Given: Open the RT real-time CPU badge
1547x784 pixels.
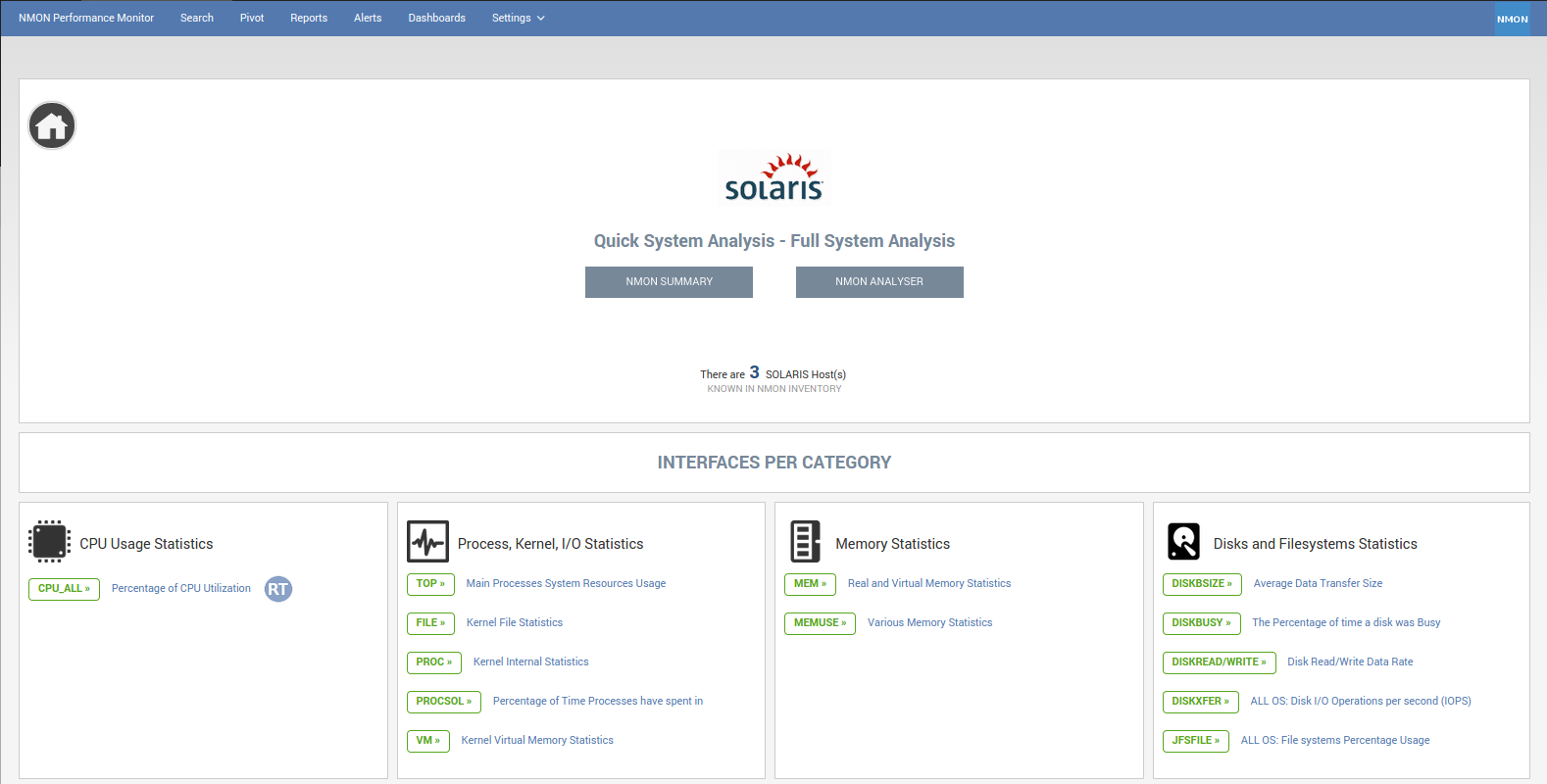Looking at the screenshot, I should point(278,589).
